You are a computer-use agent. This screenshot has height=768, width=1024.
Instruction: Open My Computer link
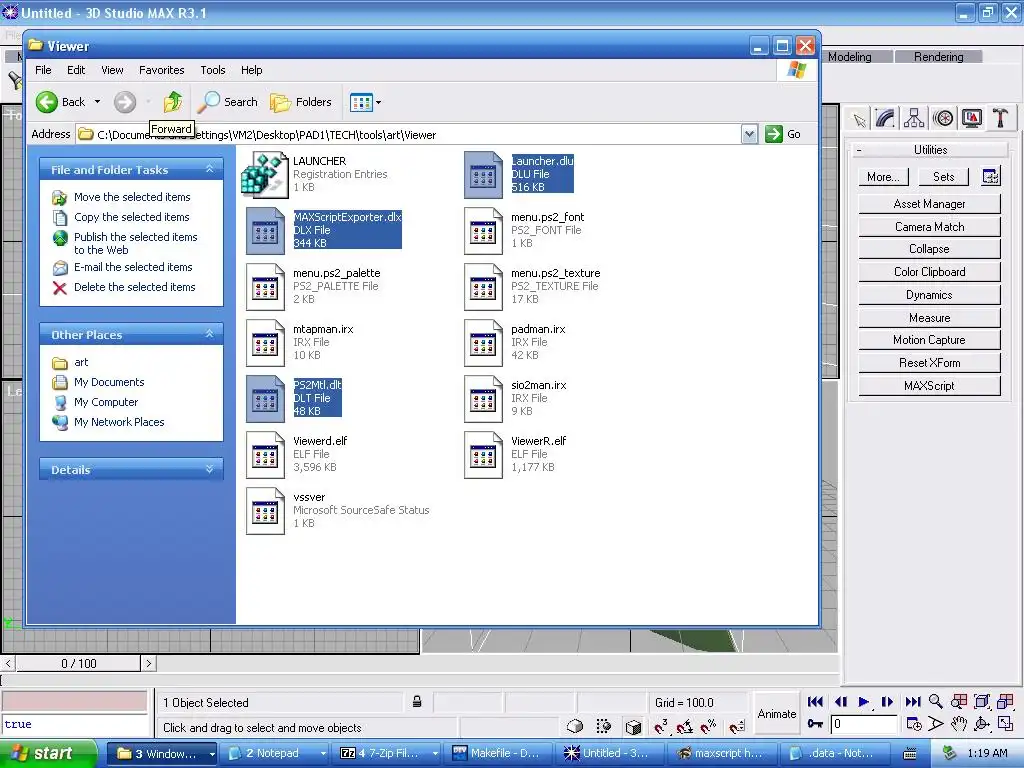106,402
